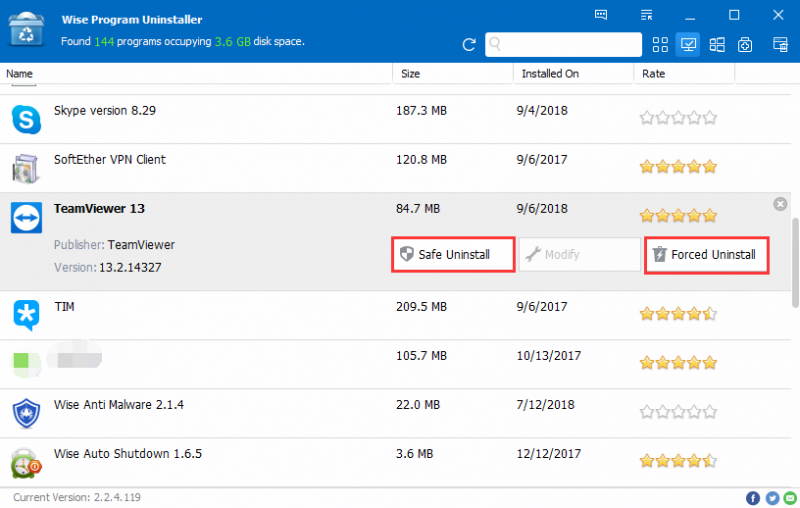Rate SoftEther VPN Client stars

(x=678, y=166)
